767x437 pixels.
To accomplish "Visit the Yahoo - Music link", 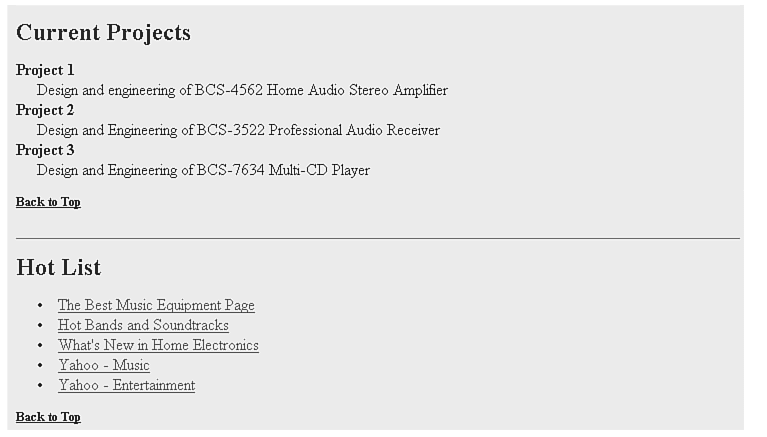I will (x=104, y=365).
